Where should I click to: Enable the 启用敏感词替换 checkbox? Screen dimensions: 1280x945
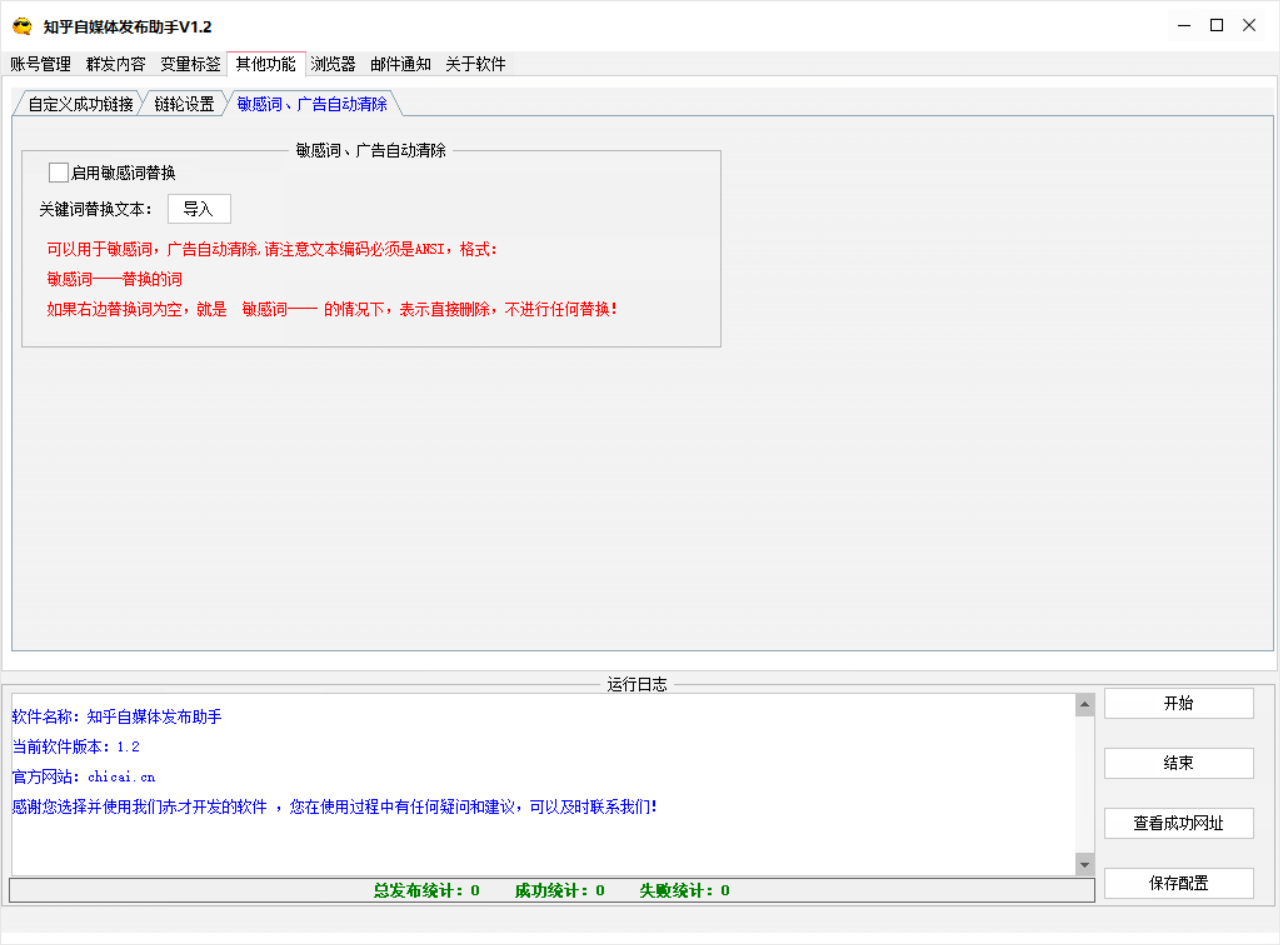click(x=58, y=173)
